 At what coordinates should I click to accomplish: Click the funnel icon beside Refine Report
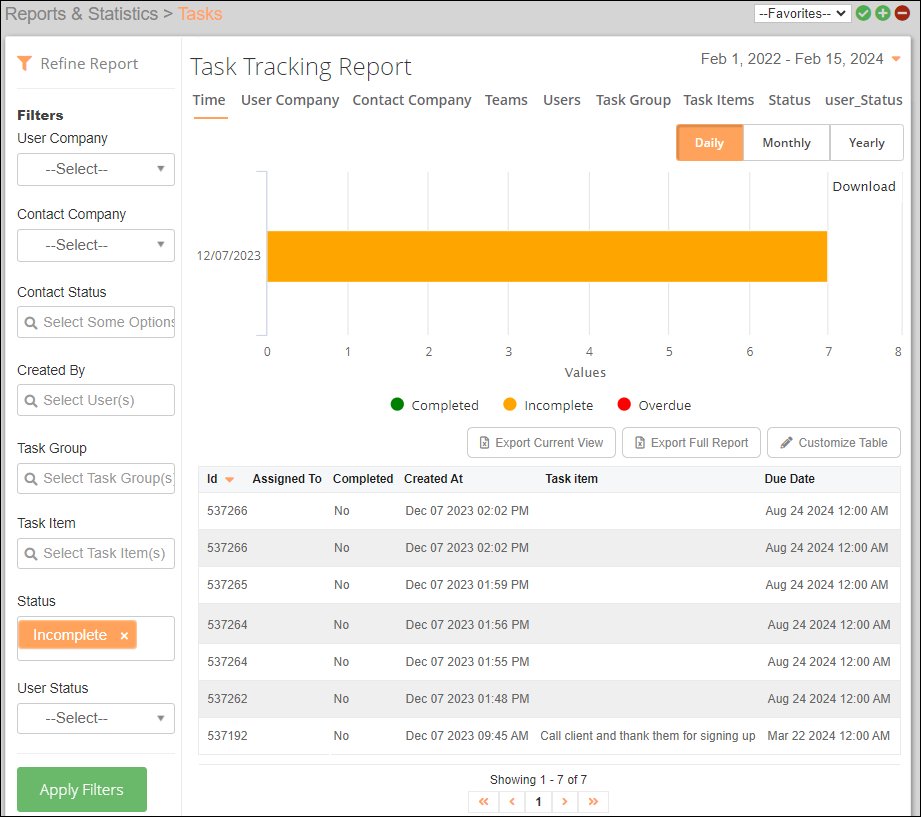coord(25,63)
